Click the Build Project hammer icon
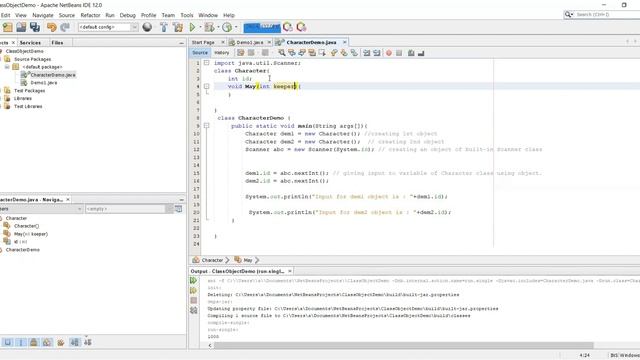 (164, 27)
